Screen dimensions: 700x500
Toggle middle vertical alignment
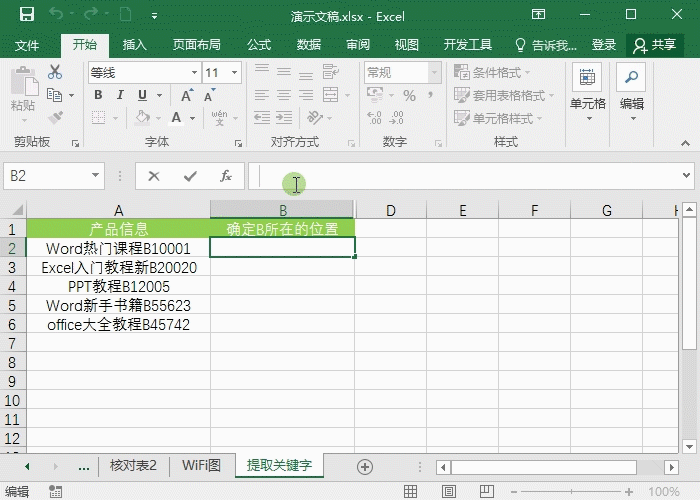(x=284, y=71)
